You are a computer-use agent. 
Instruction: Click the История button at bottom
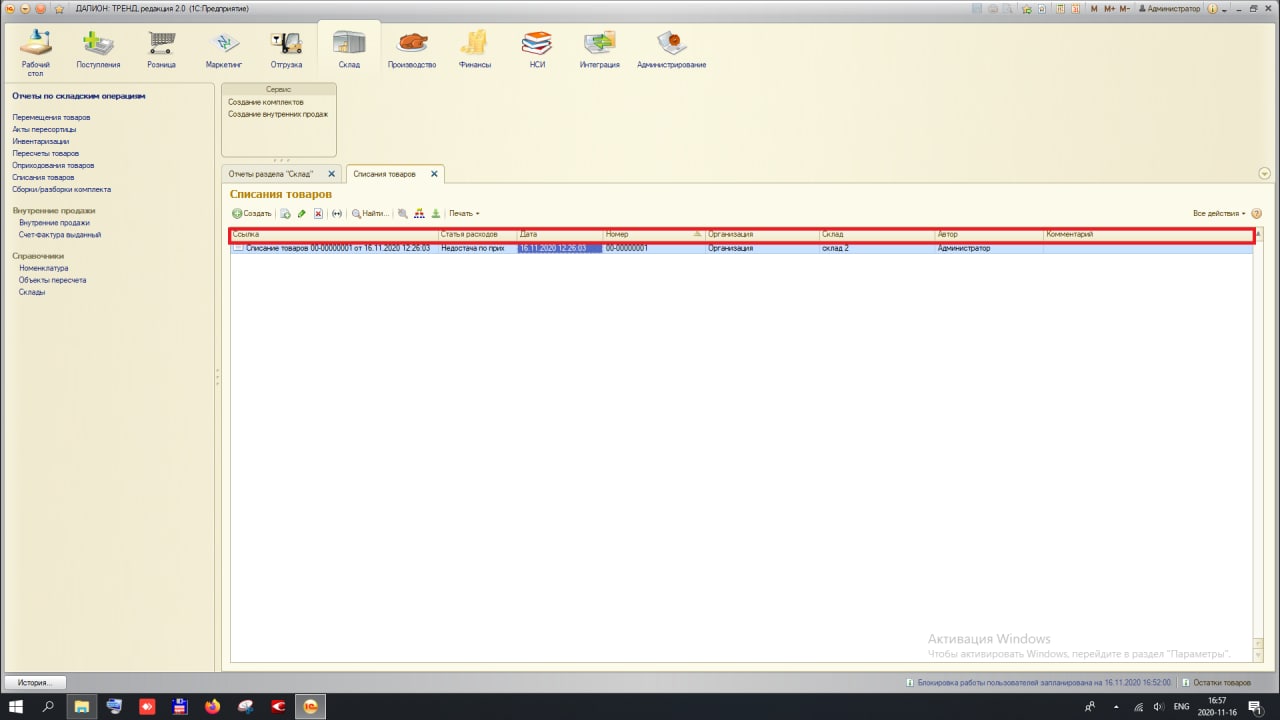point(34,682)
